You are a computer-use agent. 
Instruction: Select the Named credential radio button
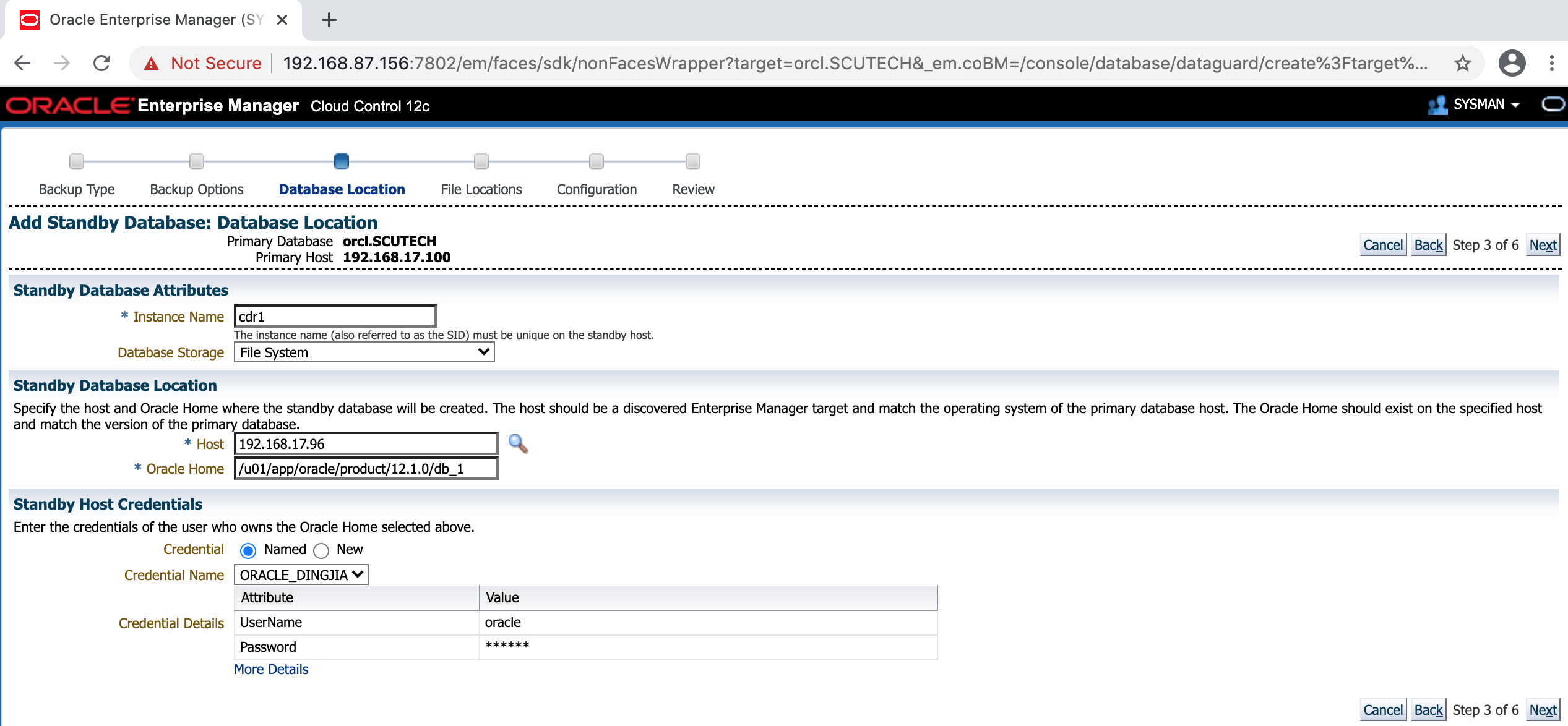(248, 550)
